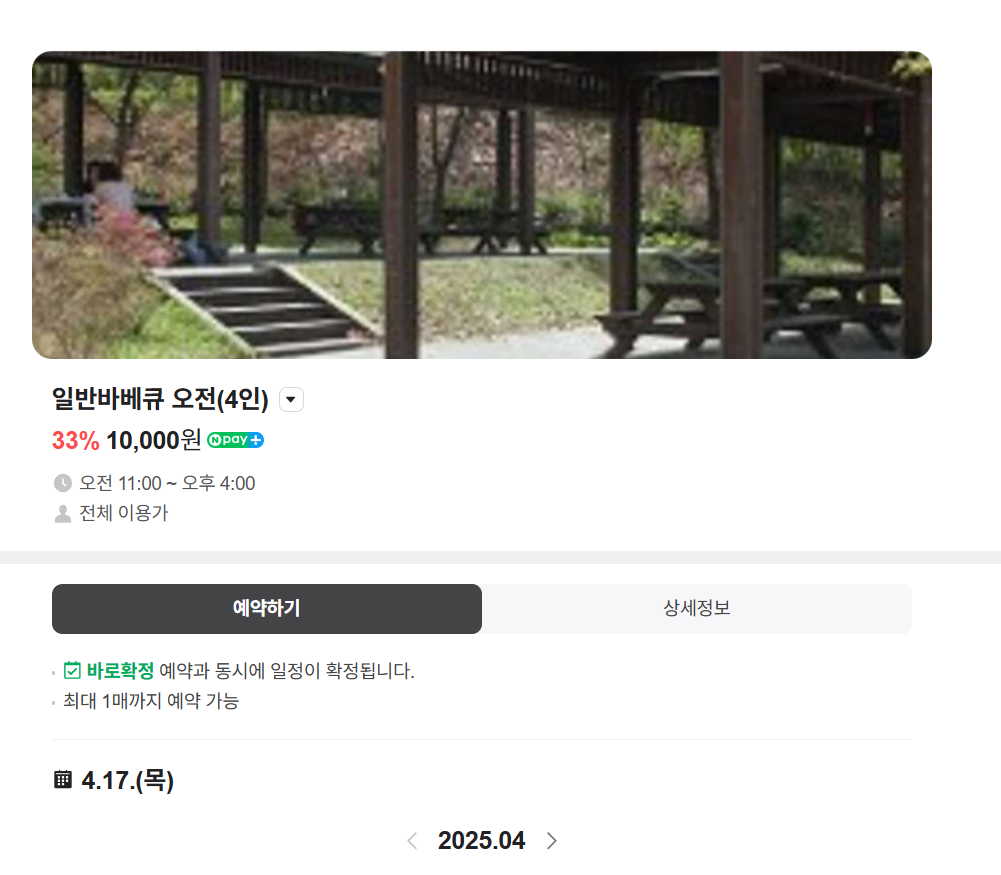
Task: Open the product option dropdown arrow
Action: [291, 400]
